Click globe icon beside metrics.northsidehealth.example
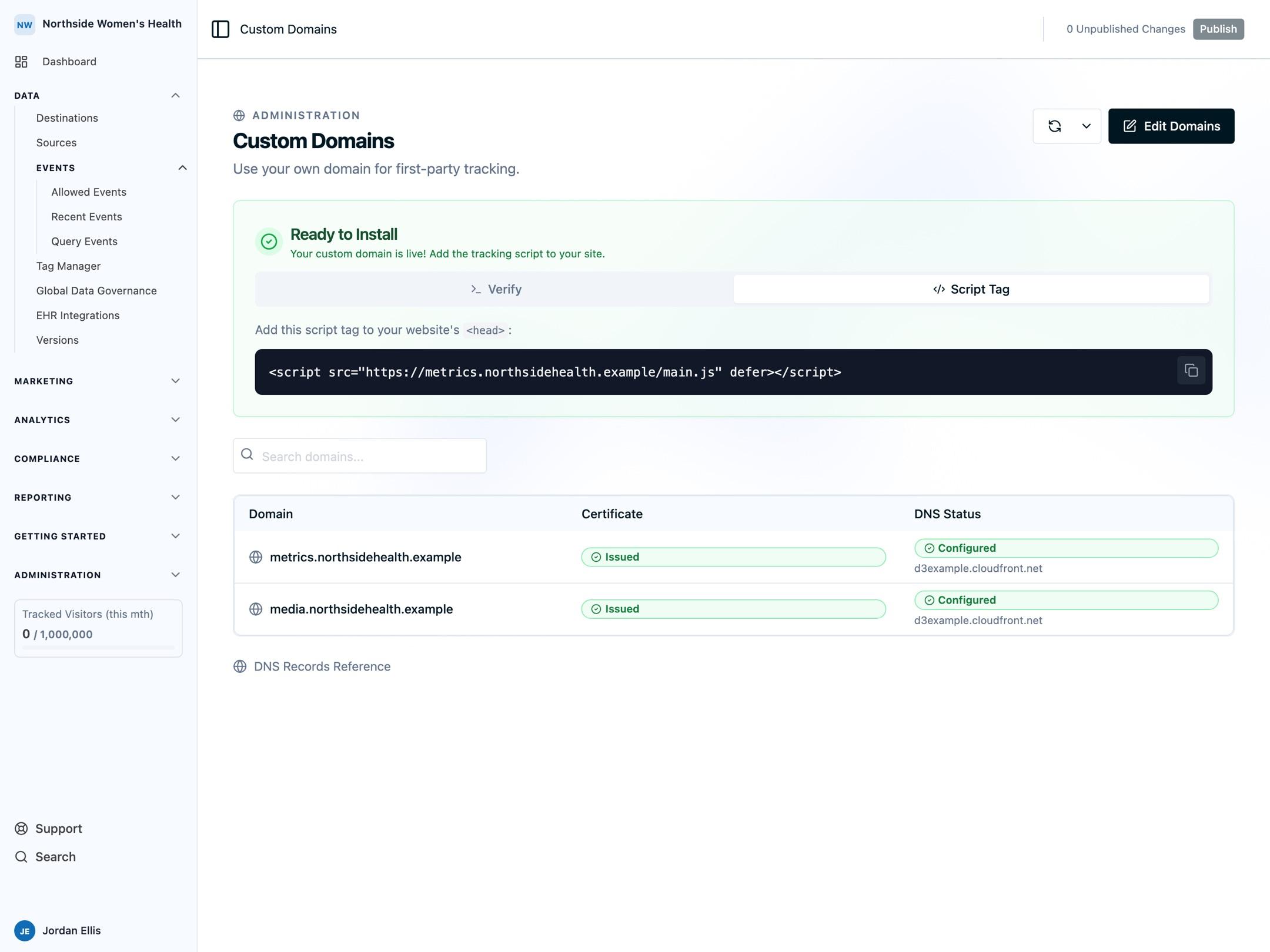Image resolution: width=1270 pixels, height=952 pixels. click(x=256, y=557)
